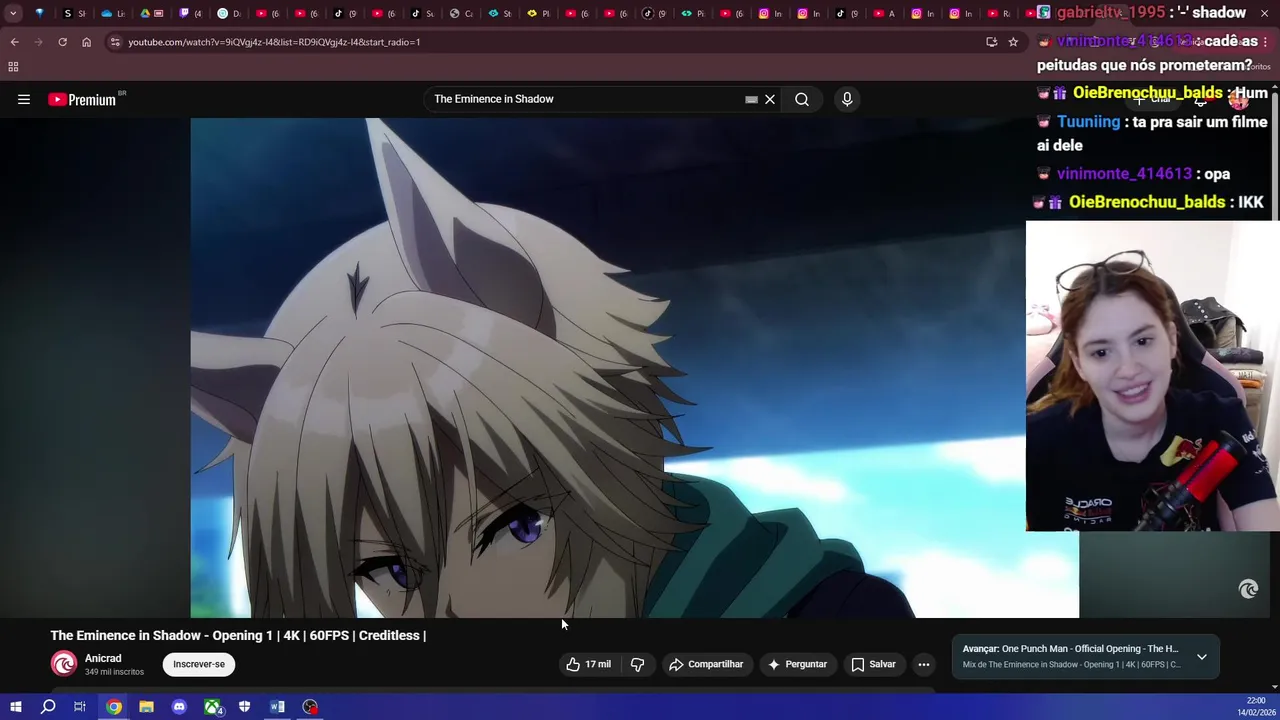Open the Anicrad channel avatar
Image resolution: width=1280 pixels, height=720 pixels.
coord(64,664)
